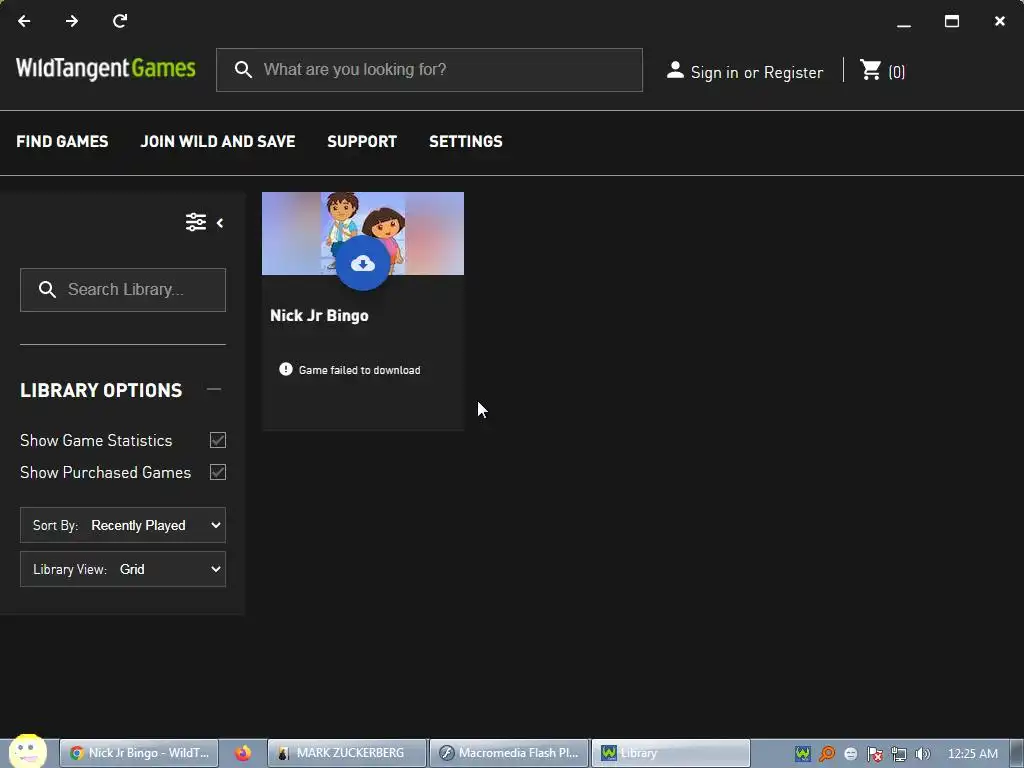Open the shopping cart icon
This screenshot has height=768, width=1024.
871,70
